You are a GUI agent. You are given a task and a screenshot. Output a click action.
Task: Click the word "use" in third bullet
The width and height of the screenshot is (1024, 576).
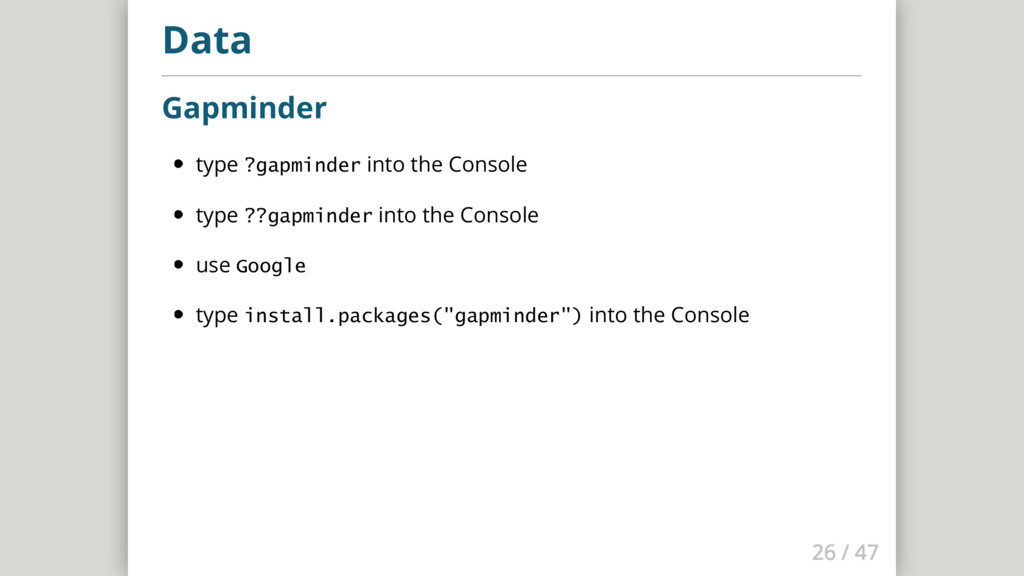click(x=213, y=266)
